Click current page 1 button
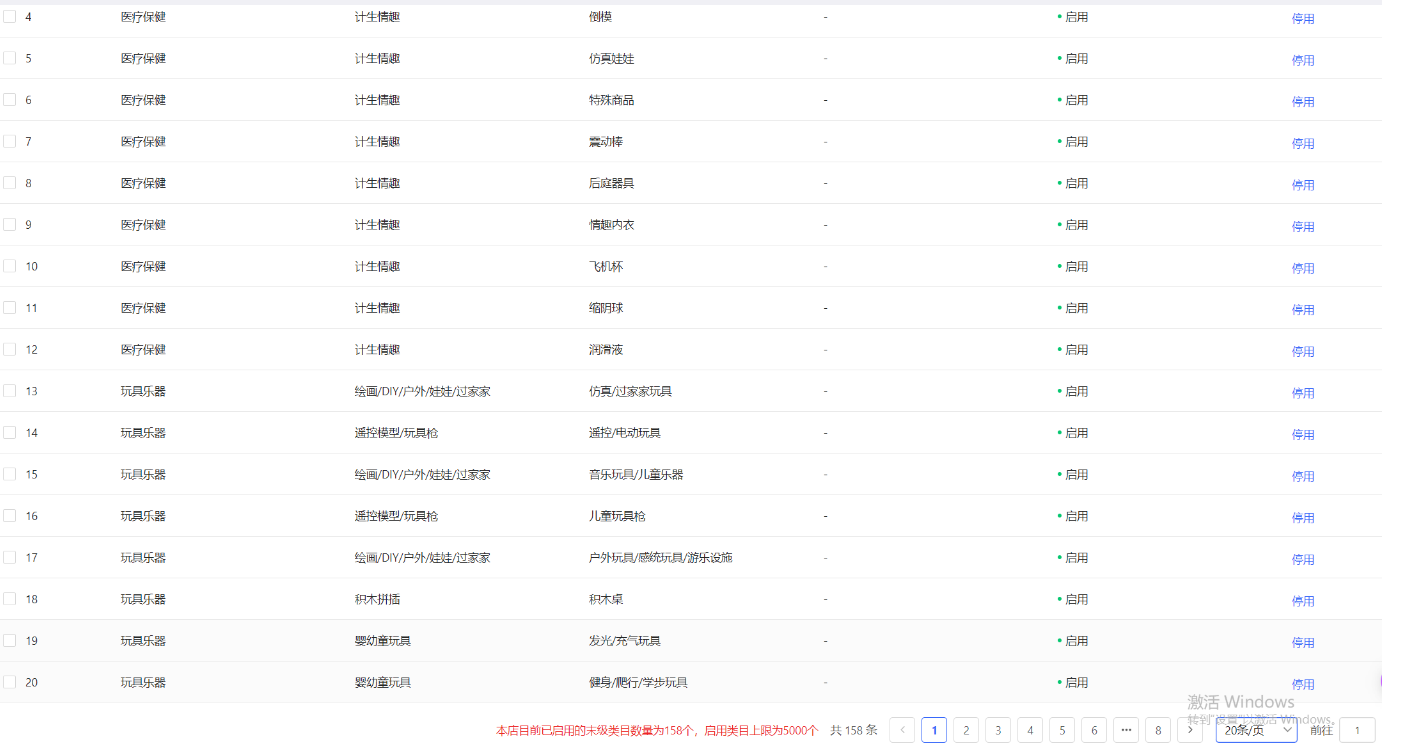This screenshot has height=753, width=1415. [934, 730]
